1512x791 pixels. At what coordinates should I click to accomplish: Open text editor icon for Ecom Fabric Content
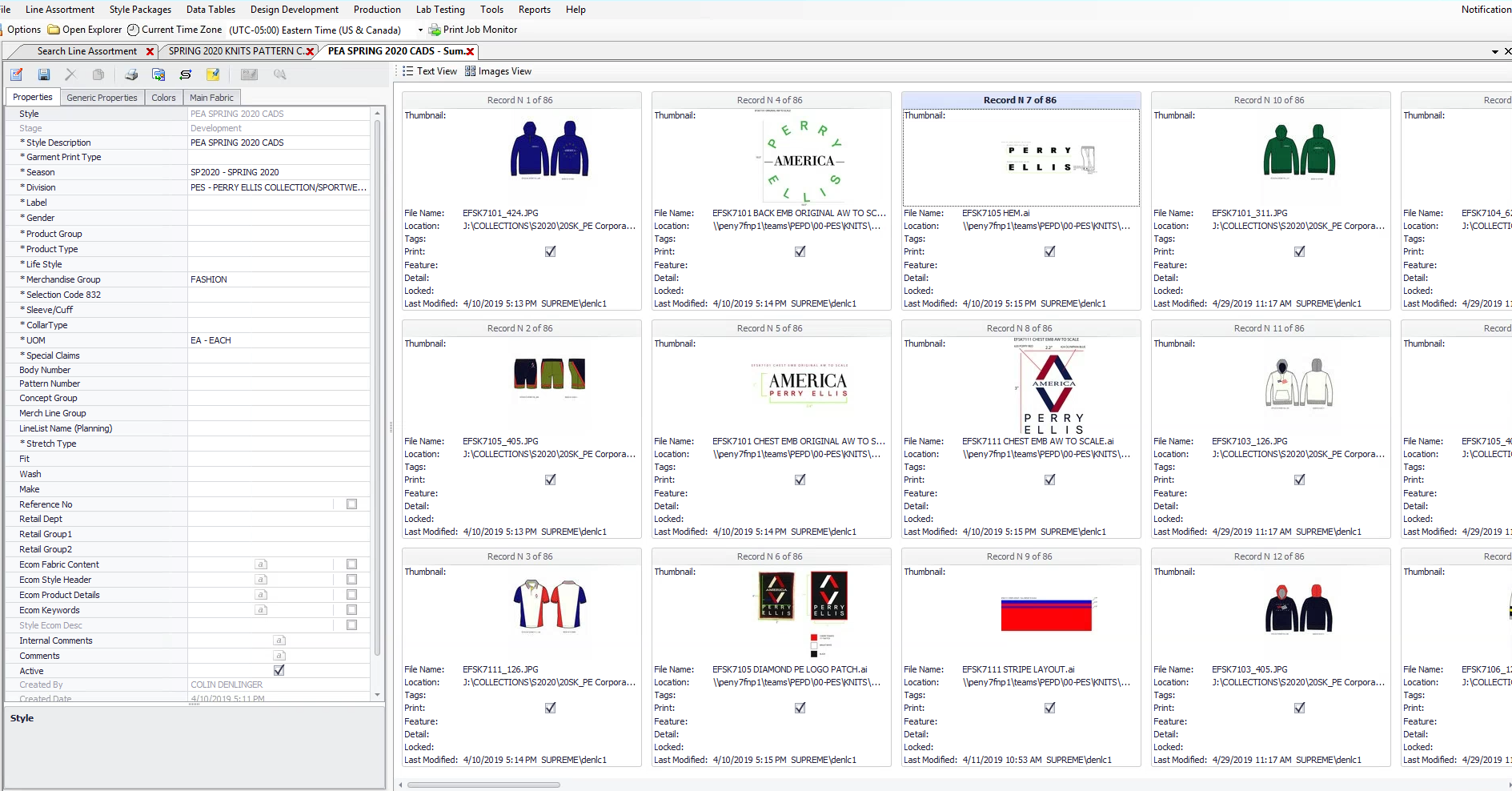pyautogui.click(x=261, y=564)
